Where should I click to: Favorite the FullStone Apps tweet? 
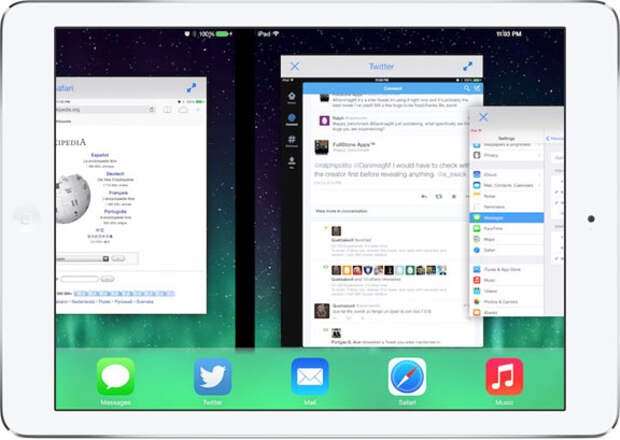point(454,196)
